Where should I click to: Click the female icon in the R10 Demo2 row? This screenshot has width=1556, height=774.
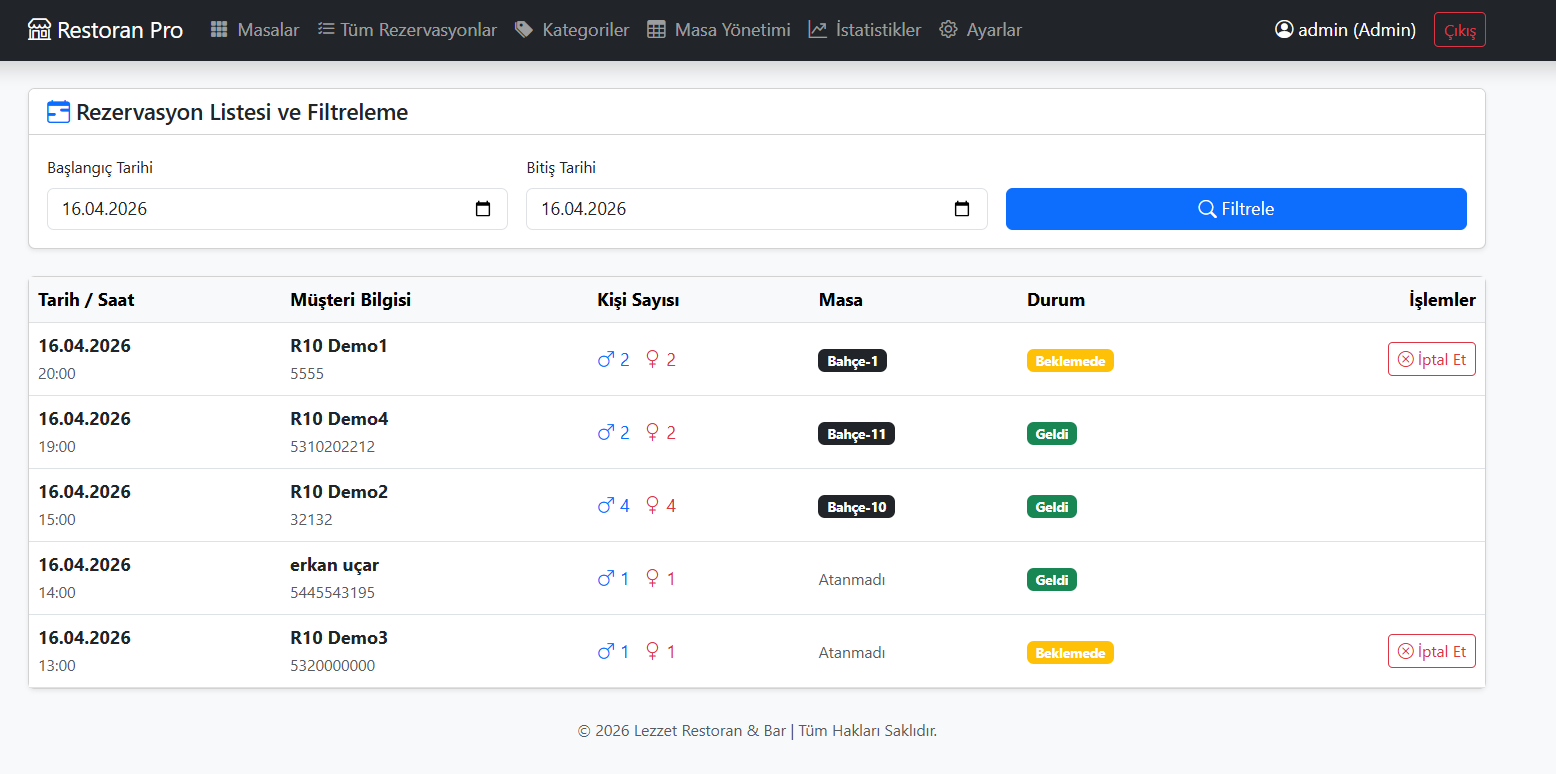pos(653,505)
